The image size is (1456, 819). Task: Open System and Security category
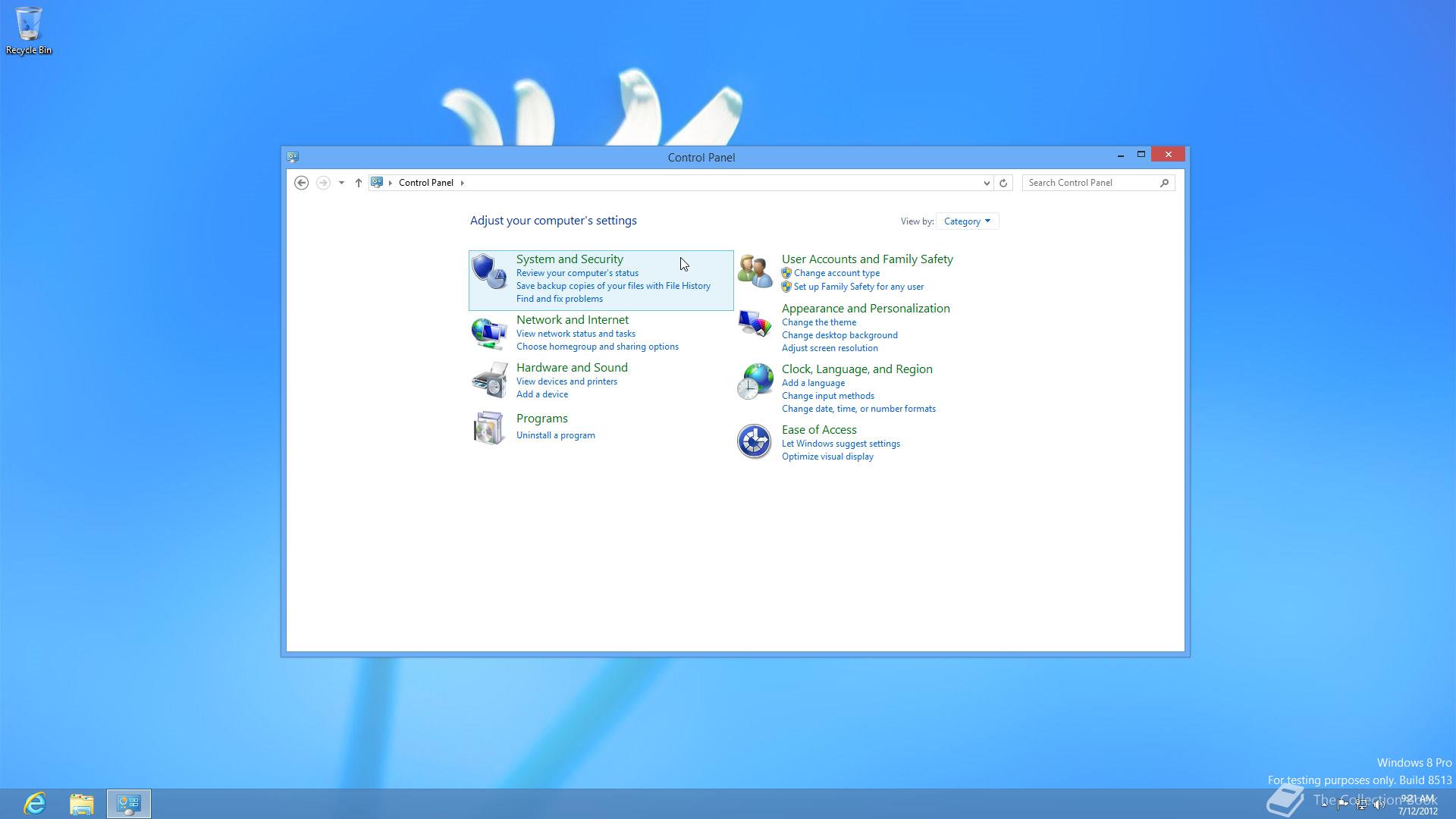tap(570, 259)
